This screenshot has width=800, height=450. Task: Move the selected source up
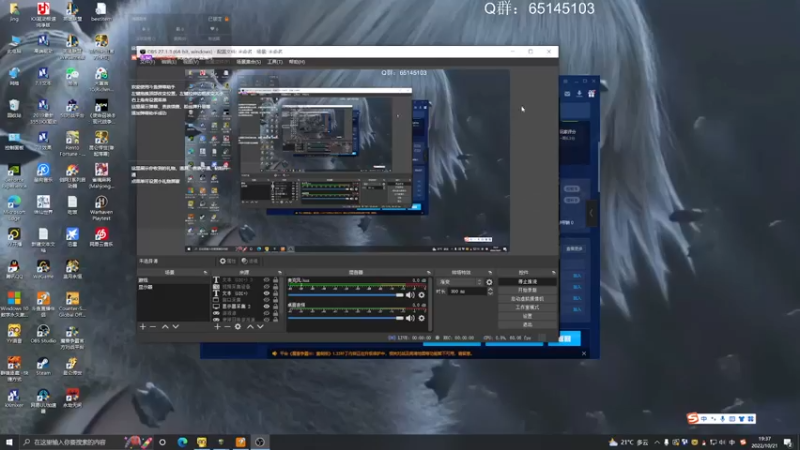[x=250, y=327]
